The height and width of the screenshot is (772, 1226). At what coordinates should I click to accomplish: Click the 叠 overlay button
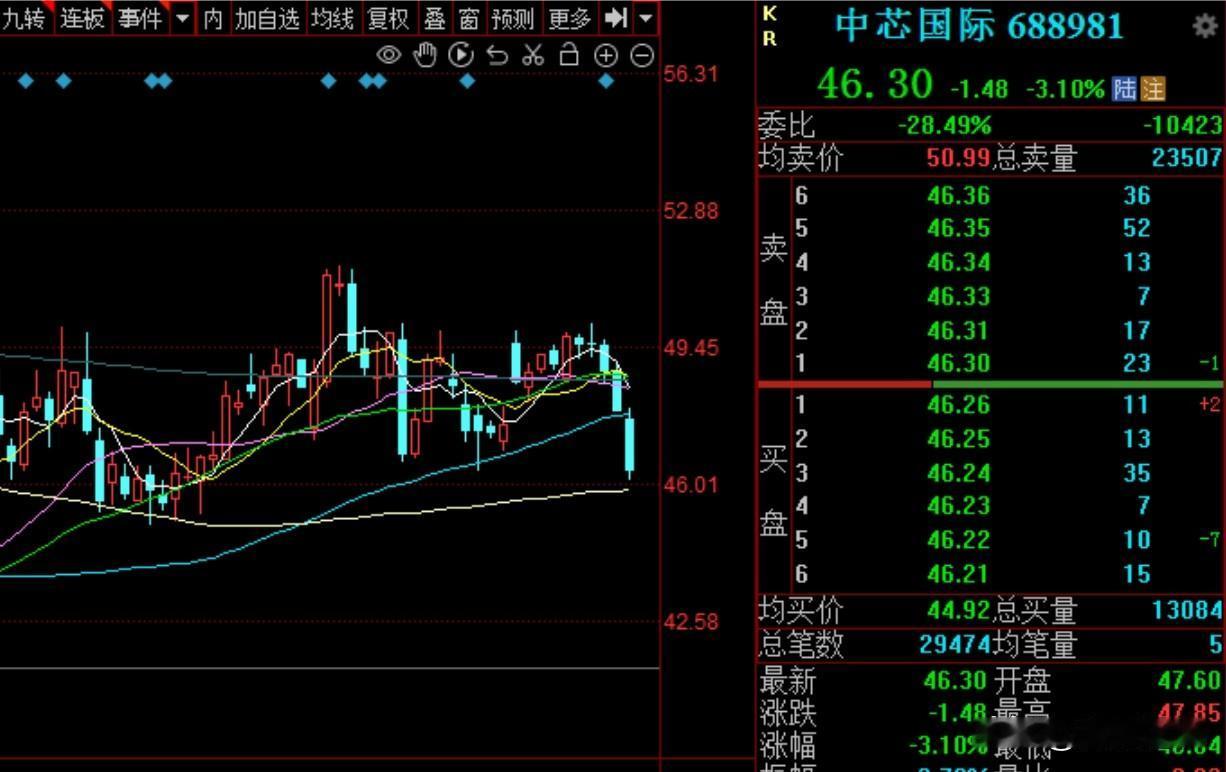pos(434,18)
